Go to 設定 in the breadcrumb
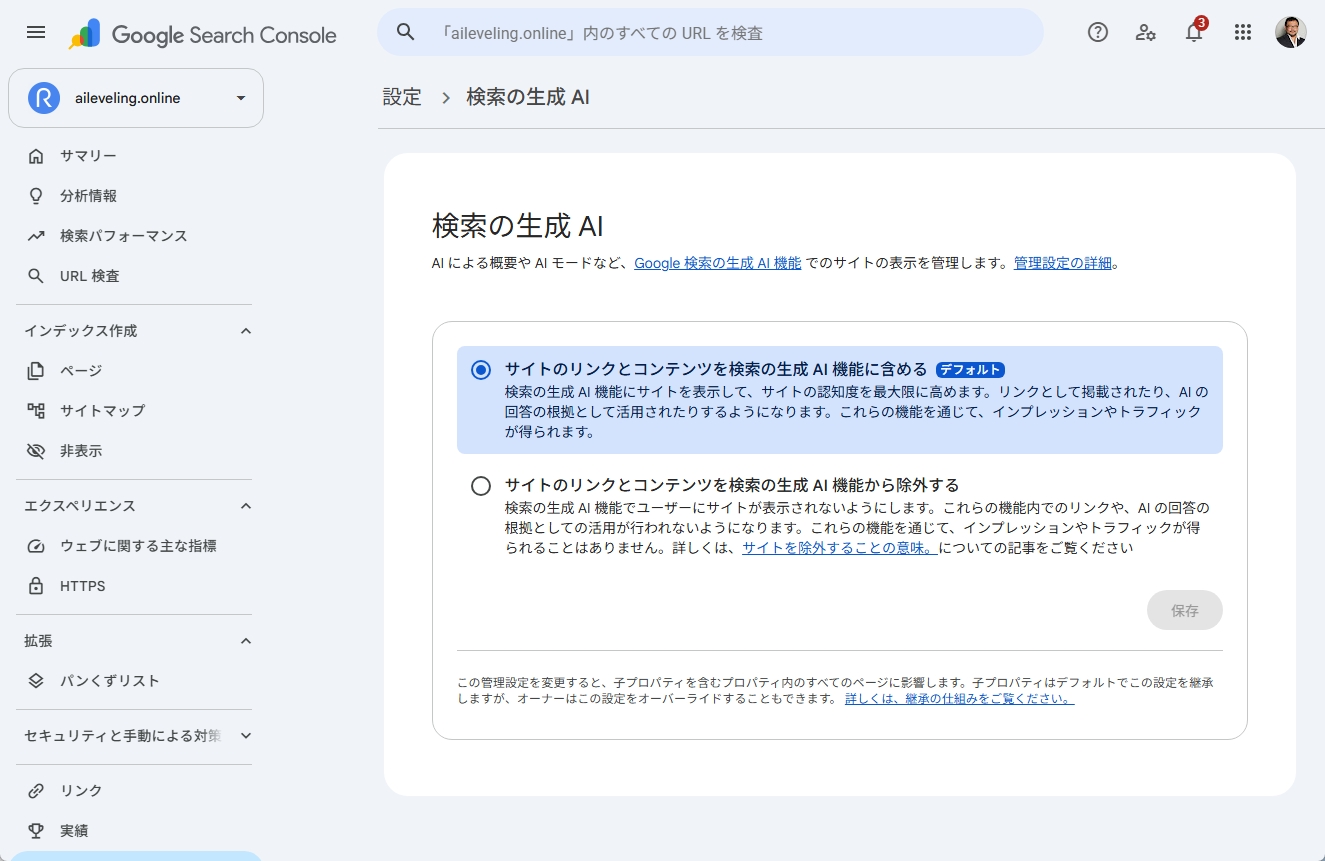The image size is (1325, 861). [402, 97]
